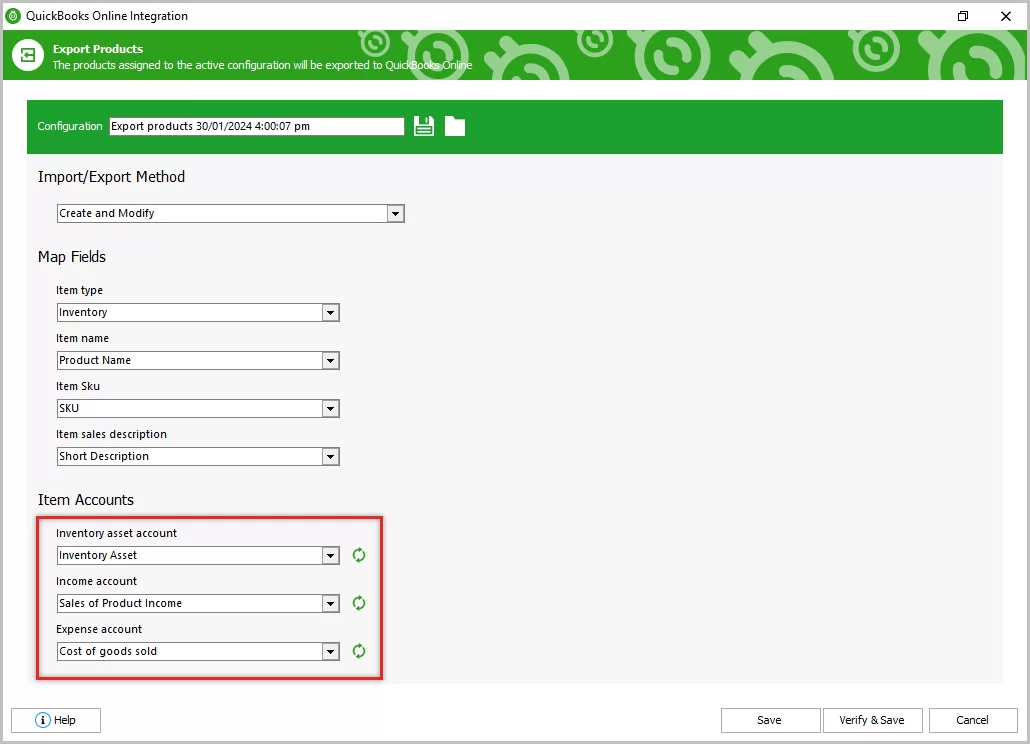Click the Save button
Viewport: 1030px width, 744px height.
[x=770, y=720]
